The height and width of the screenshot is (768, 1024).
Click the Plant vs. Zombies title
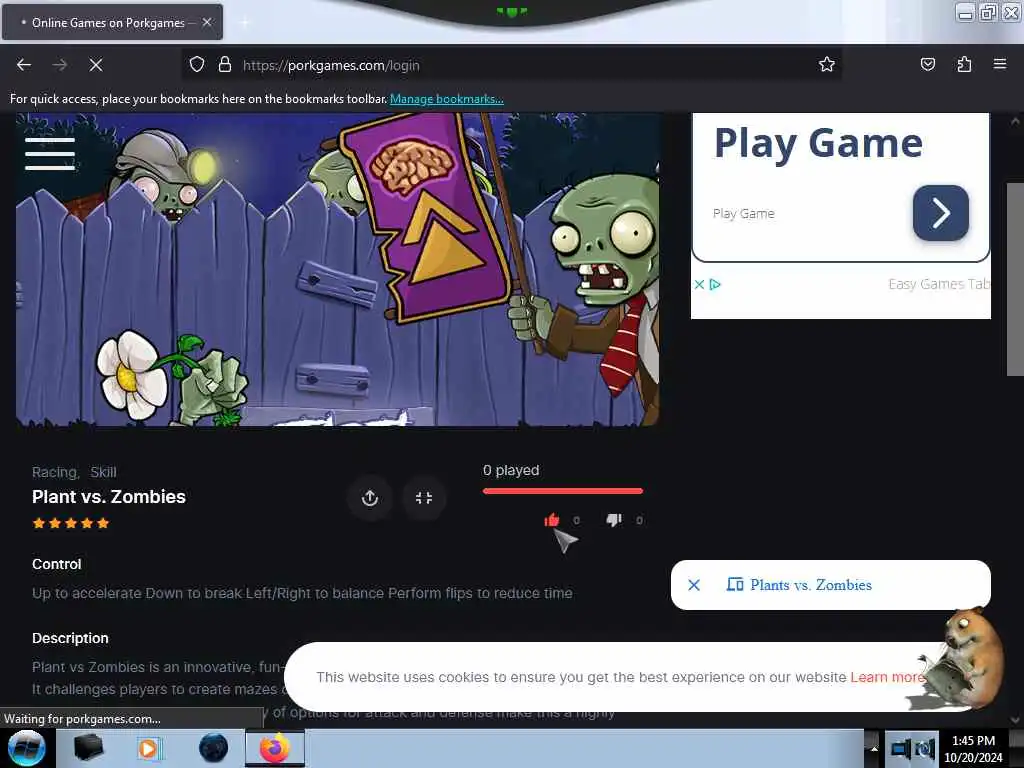109,497
